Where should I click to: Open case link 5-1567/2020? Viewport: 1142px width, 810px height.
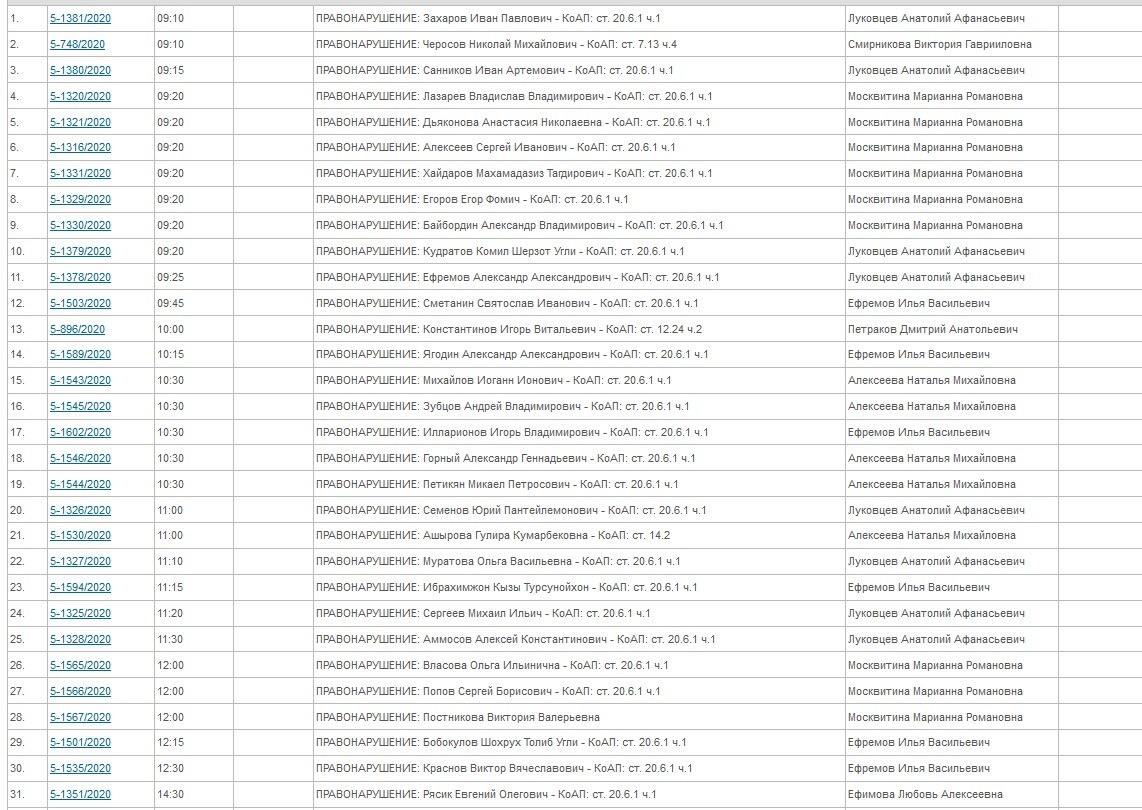[80, 717]
